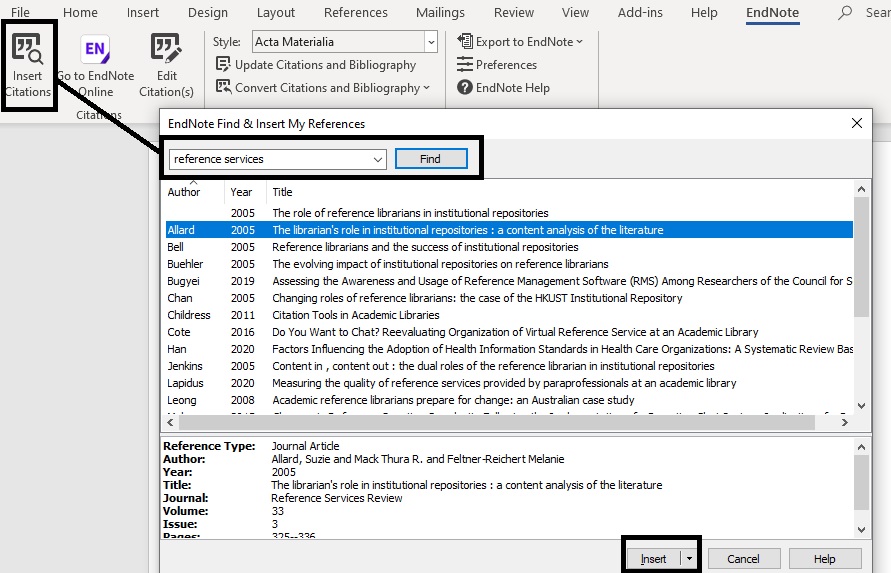Click results list scroll down arrow
Viewport: 891px width, 573px height.
pyautogui.click(x=861, y=406)
